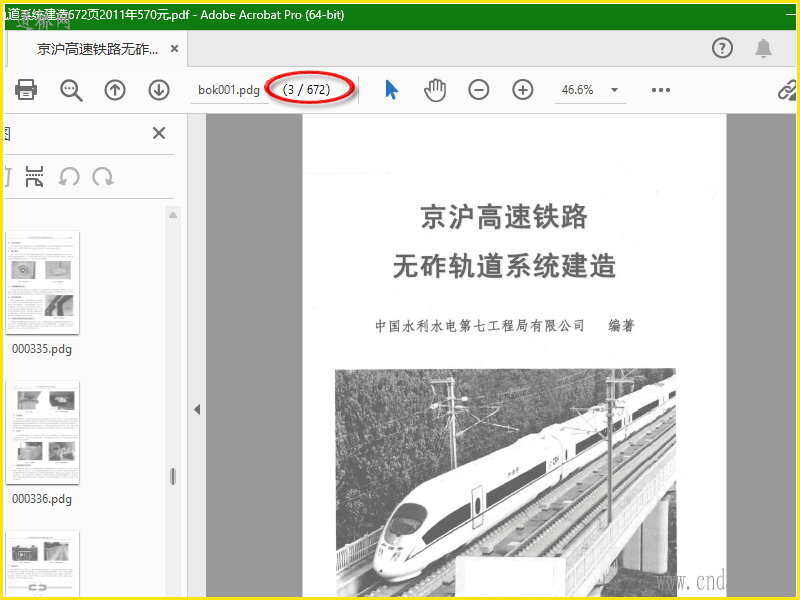This screenshot has height=600, width=800.
Task: Click the Print file icon
Action: 26,90
